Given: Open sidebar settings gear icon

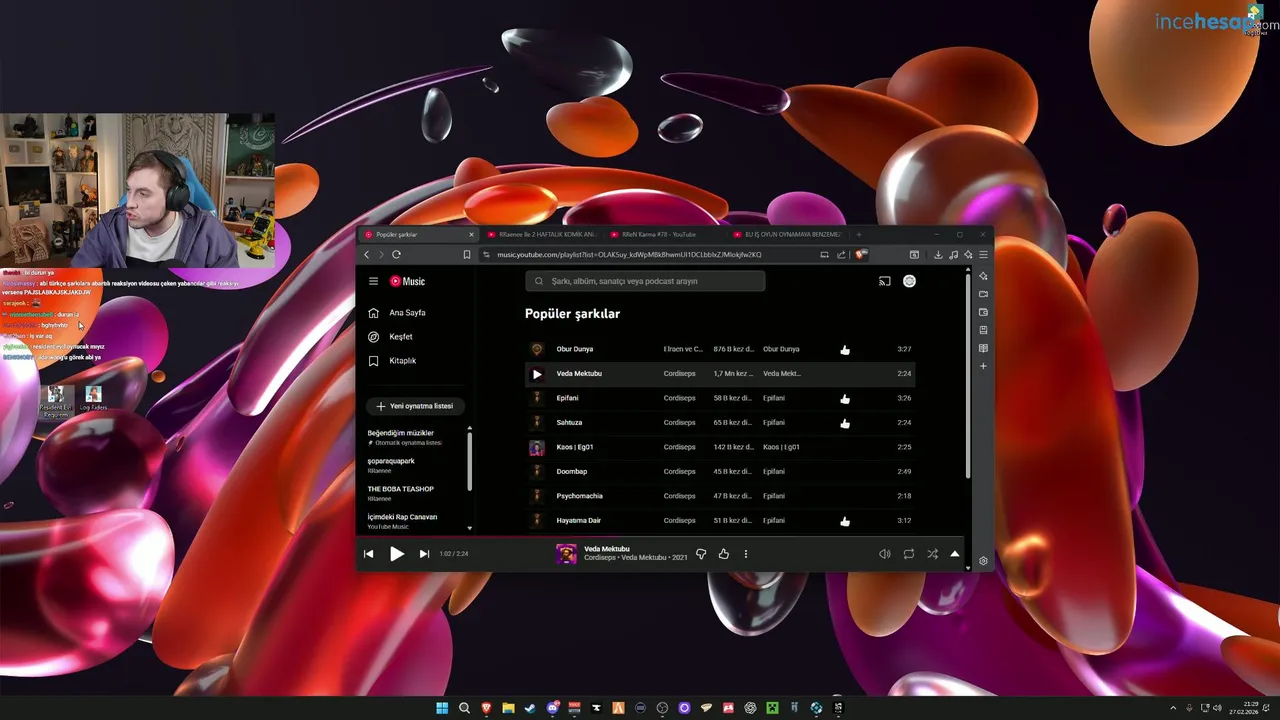Looking at the screenshot, I should (x=983, y=561).
